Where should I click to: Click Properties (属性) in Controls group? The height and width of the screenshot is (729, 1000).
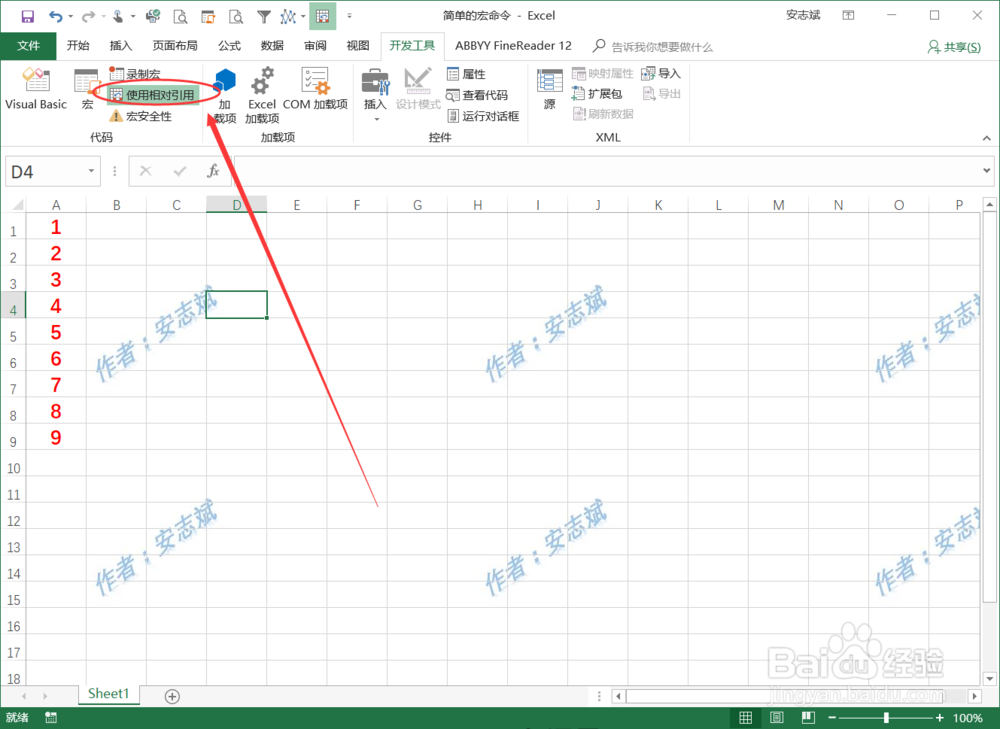click(x=467, y=74)
